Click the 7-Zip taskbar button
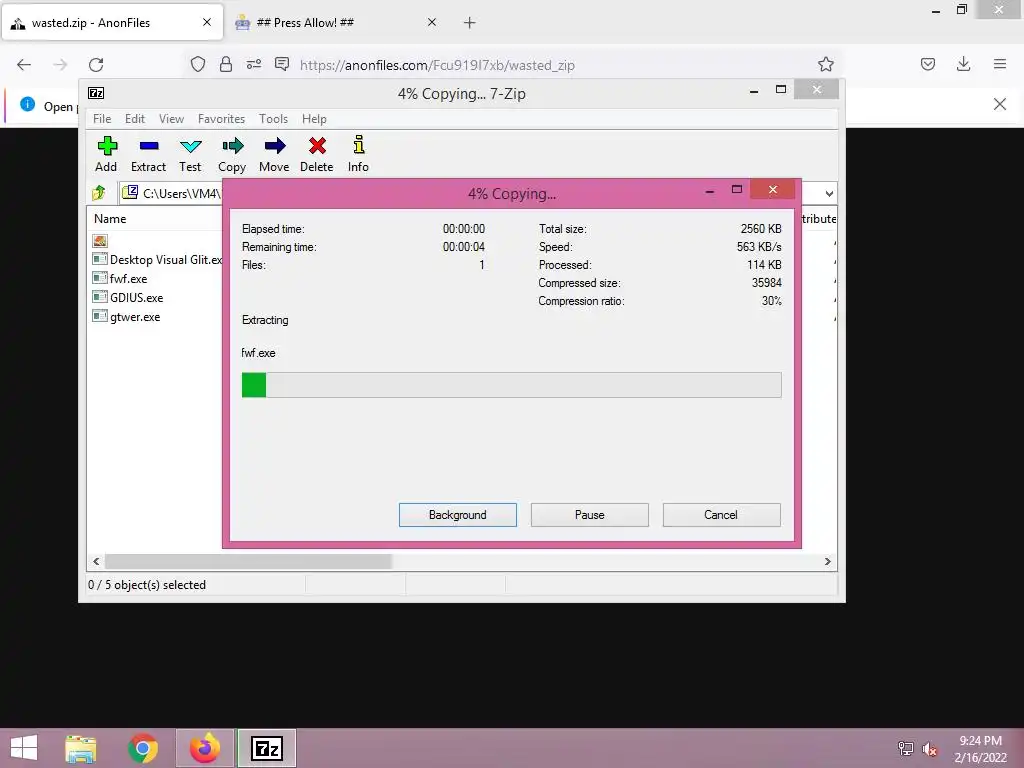The width and height of the screenshot is (1024, 768). click(x=266, y=748)
